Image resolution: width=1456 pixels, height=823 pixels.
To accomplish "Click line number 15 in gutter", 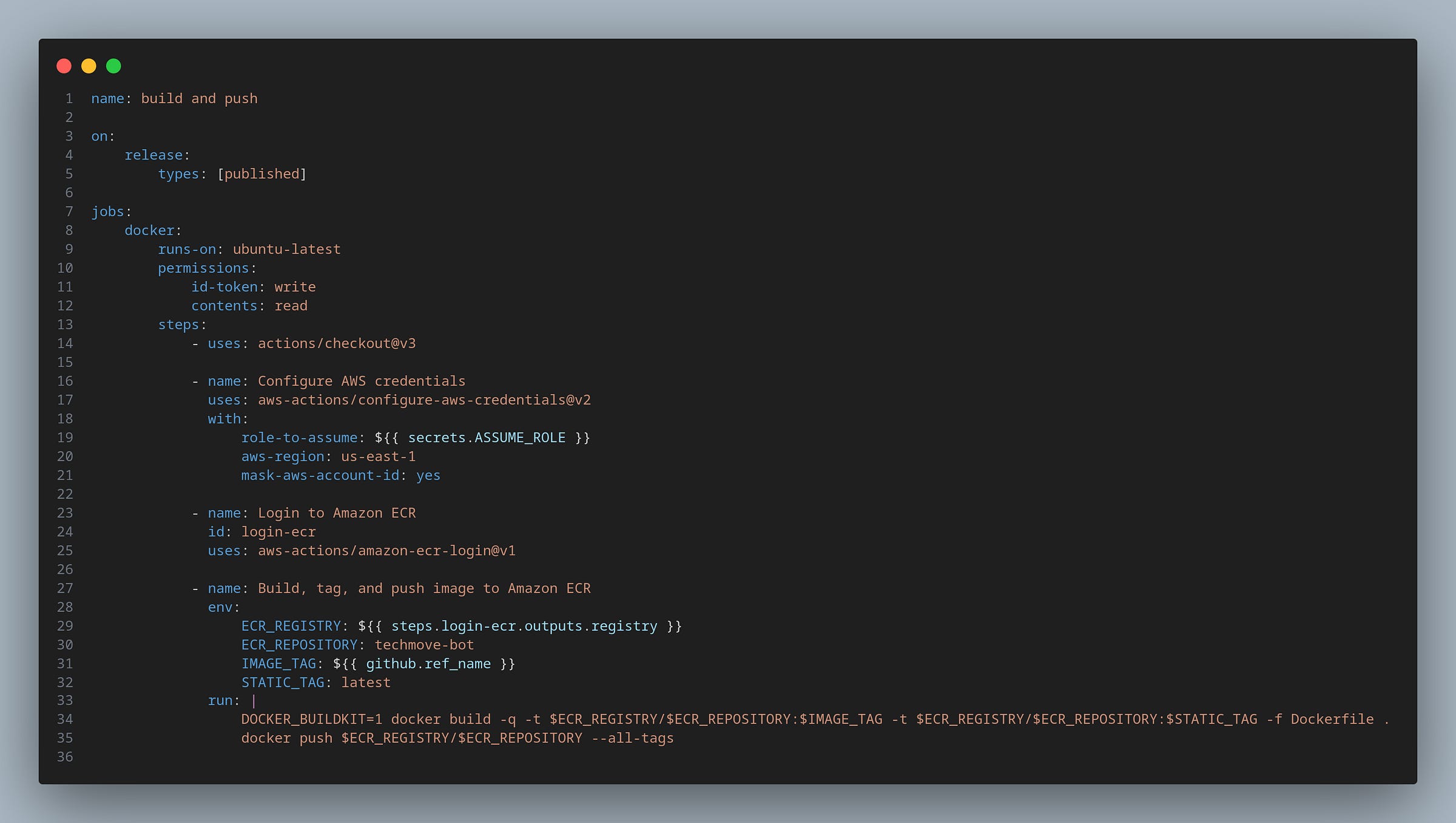I will (x=65, y=362).
